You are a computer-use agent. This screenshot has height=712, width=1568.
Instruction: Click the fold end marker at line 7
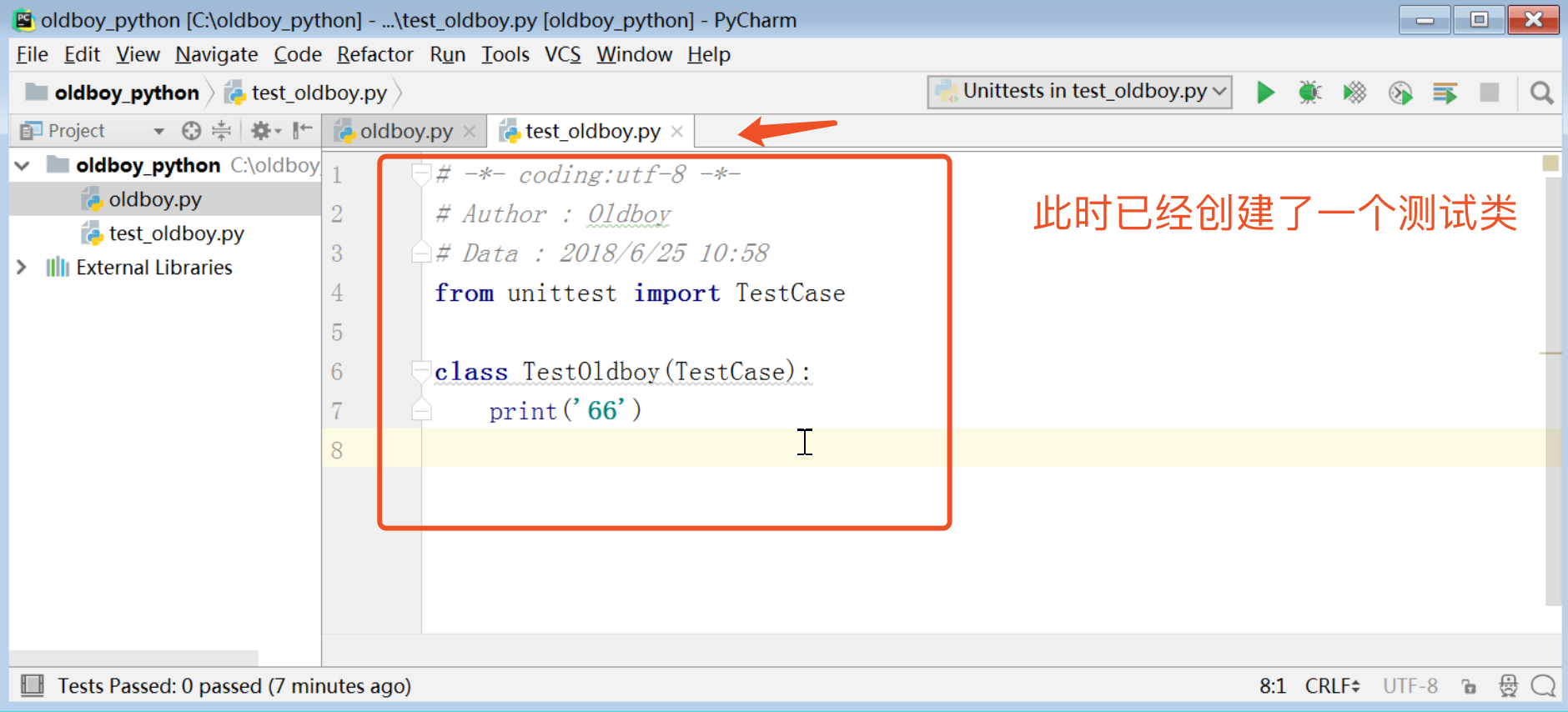(x=421, y=409)
